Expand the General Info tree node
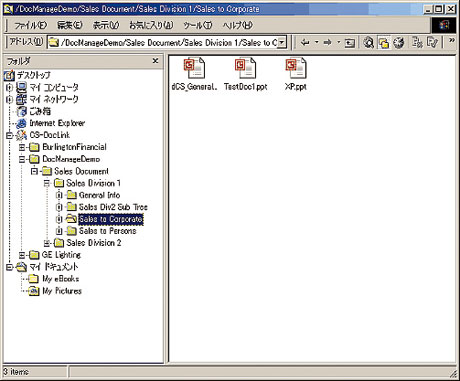This screenshot has width=460, height=381. point(59,195)
